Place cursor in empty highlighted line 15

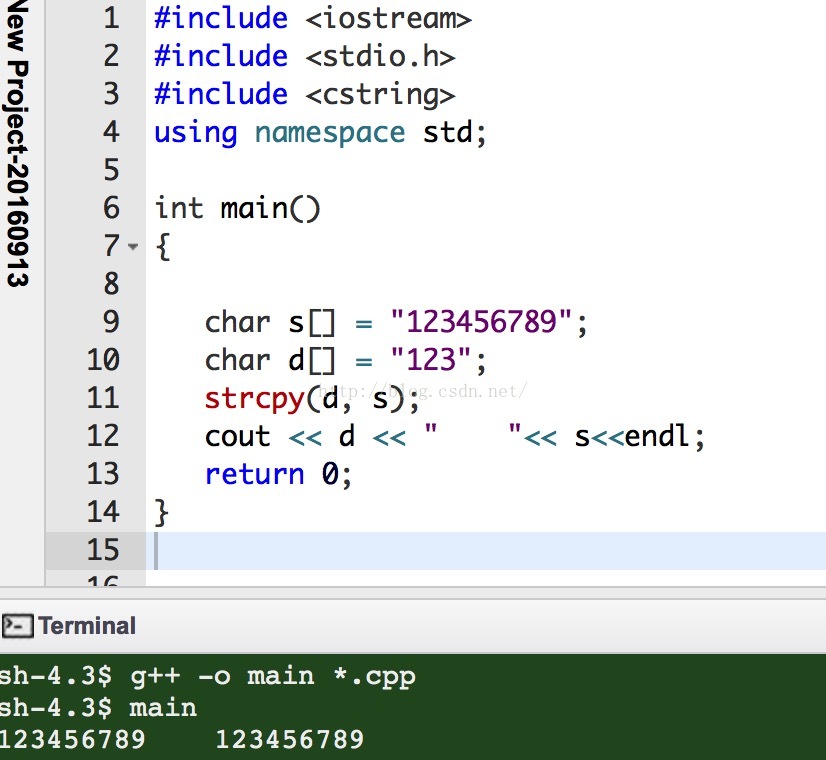tap(485, 550)
